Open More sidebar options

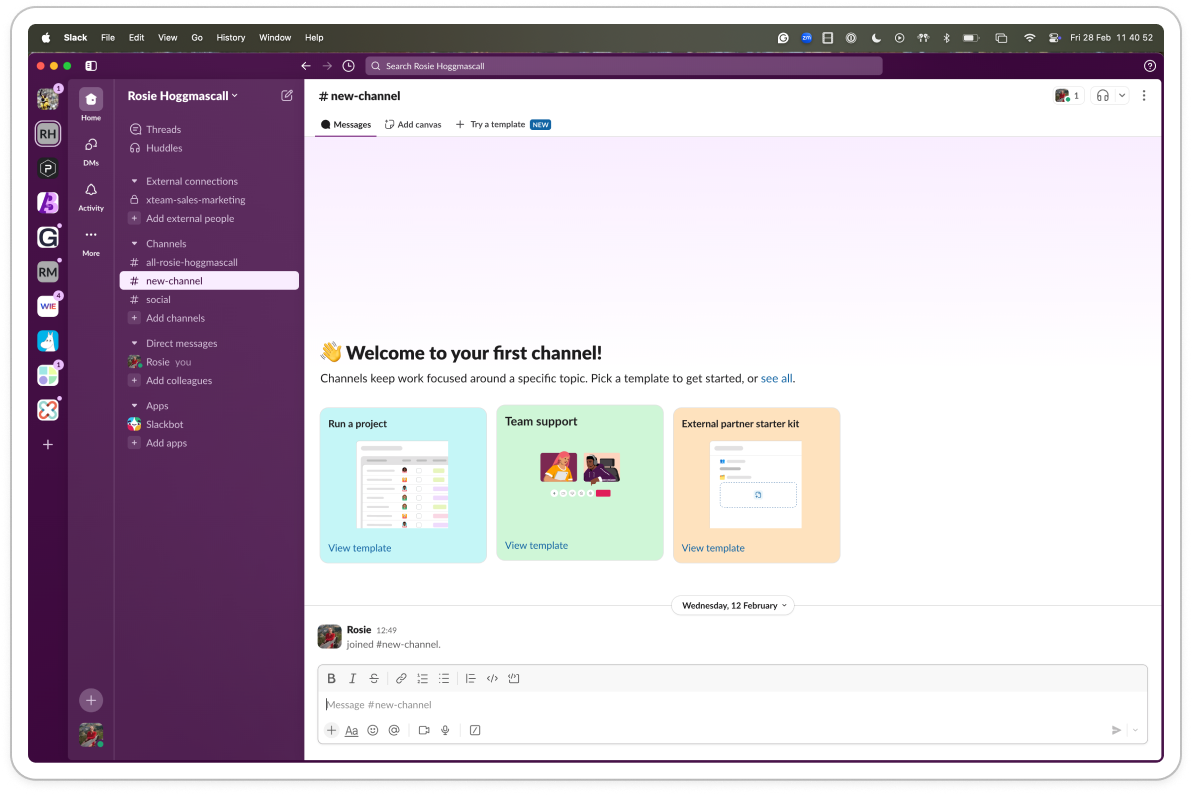pyautogui.click(x=90, y=242)
